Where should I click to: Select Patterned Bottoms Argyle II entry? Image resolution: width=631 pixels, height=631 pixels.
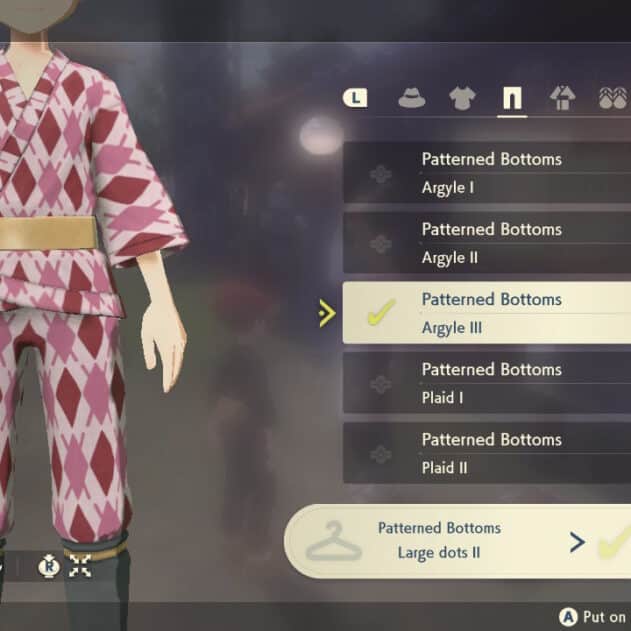coord(487,243)
